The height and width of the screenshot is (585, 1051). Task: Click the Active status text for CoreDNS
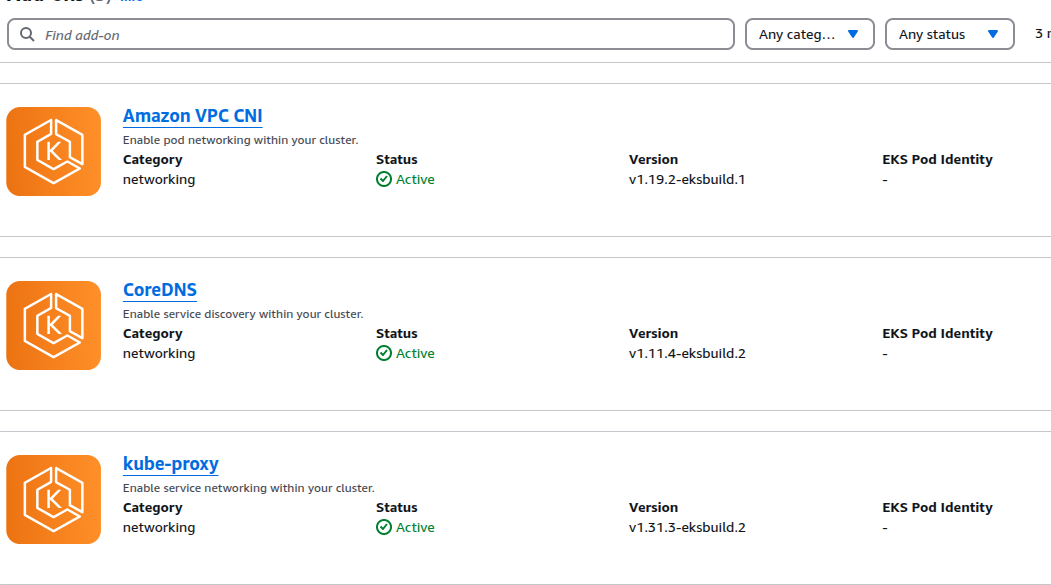point(415,354)
